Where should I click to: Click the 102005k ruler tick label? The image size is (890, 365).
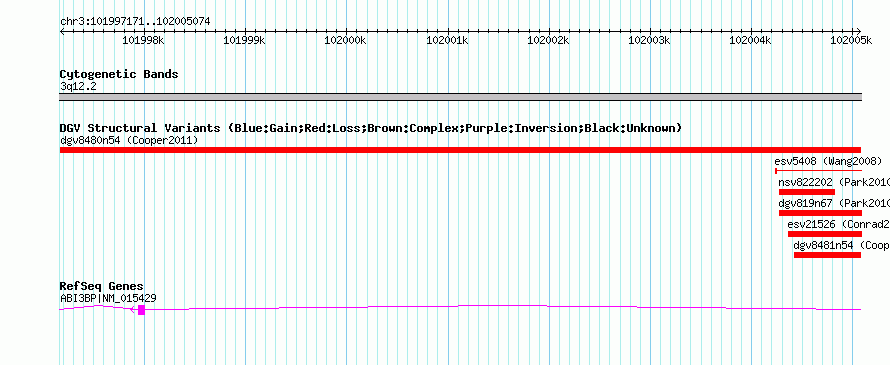point(851,40)
